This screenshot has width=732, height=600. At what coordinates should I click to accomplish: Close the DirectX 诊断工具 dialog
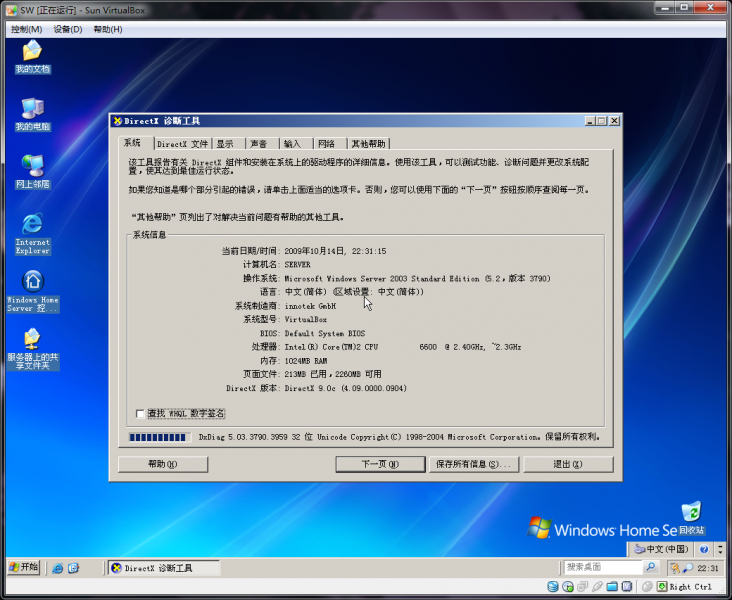coord(615,121)
